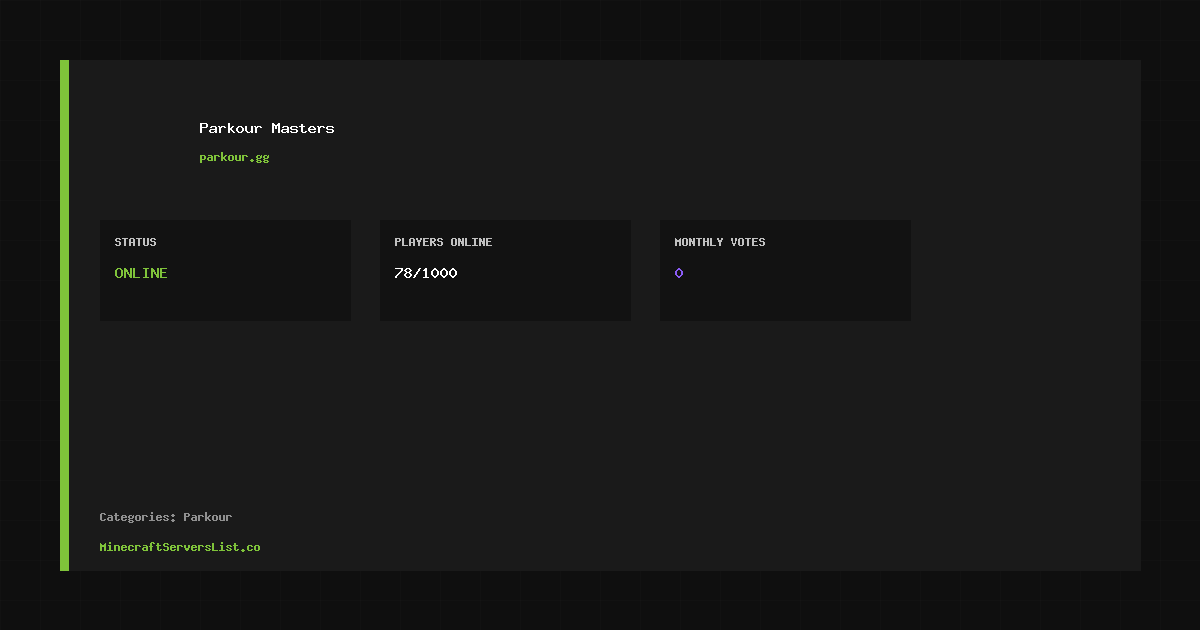Select the 78/1000 player count

426,273
